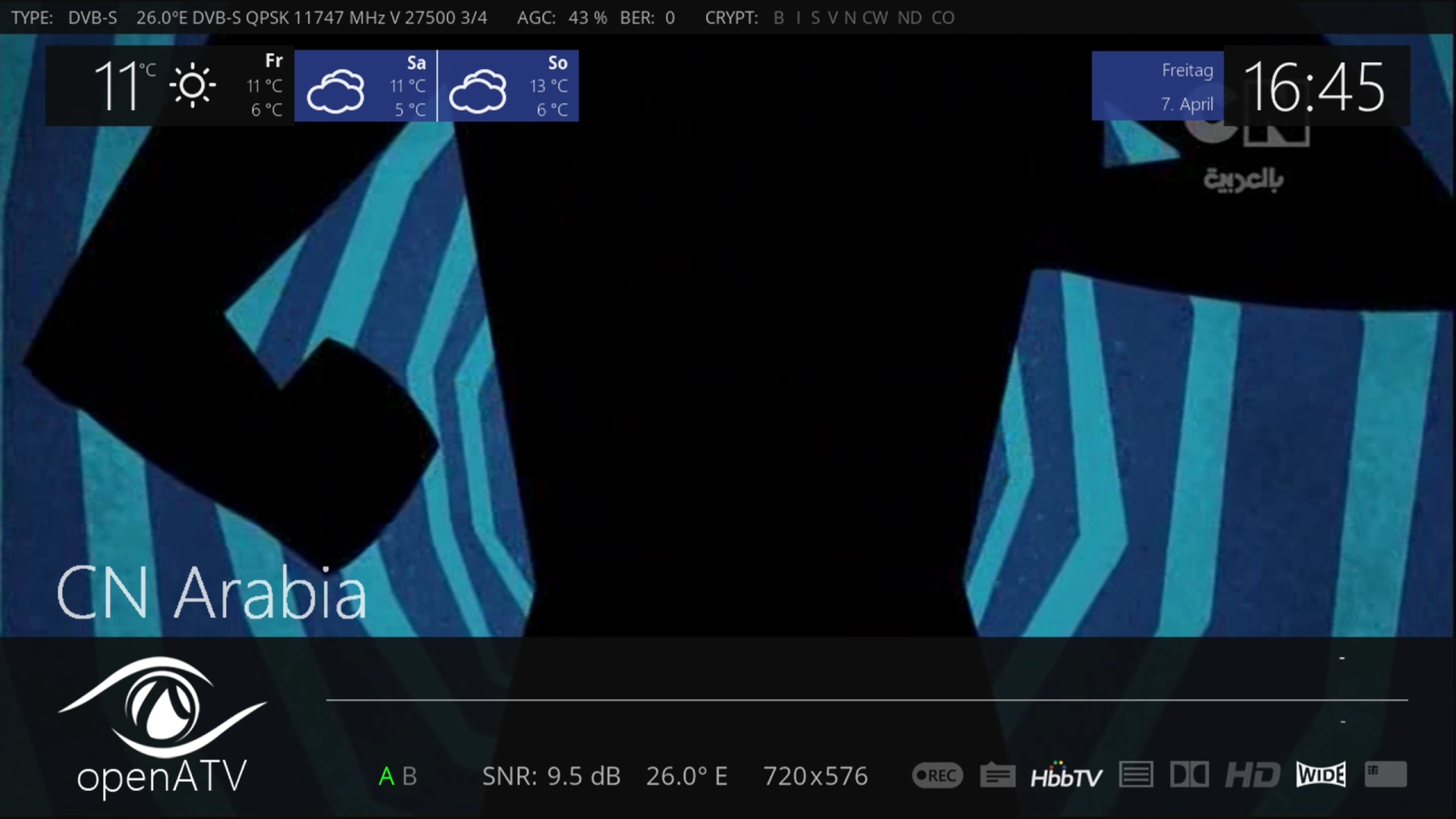Click the Dolby audio indicator icon
This screenshot has height=819, width=1456.
pos(1189,775)
